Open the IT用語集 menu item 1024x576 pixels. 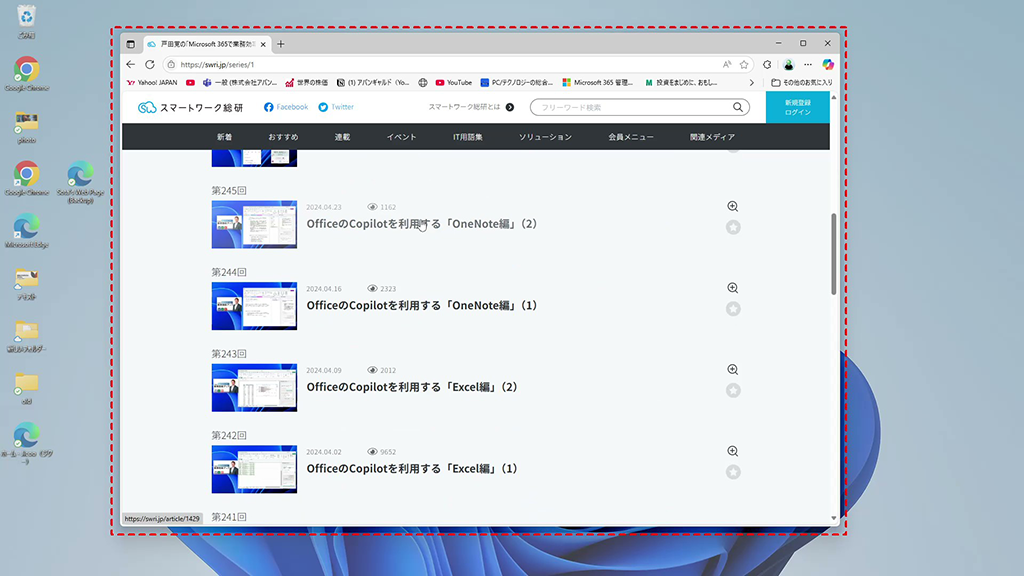[468, 137]
